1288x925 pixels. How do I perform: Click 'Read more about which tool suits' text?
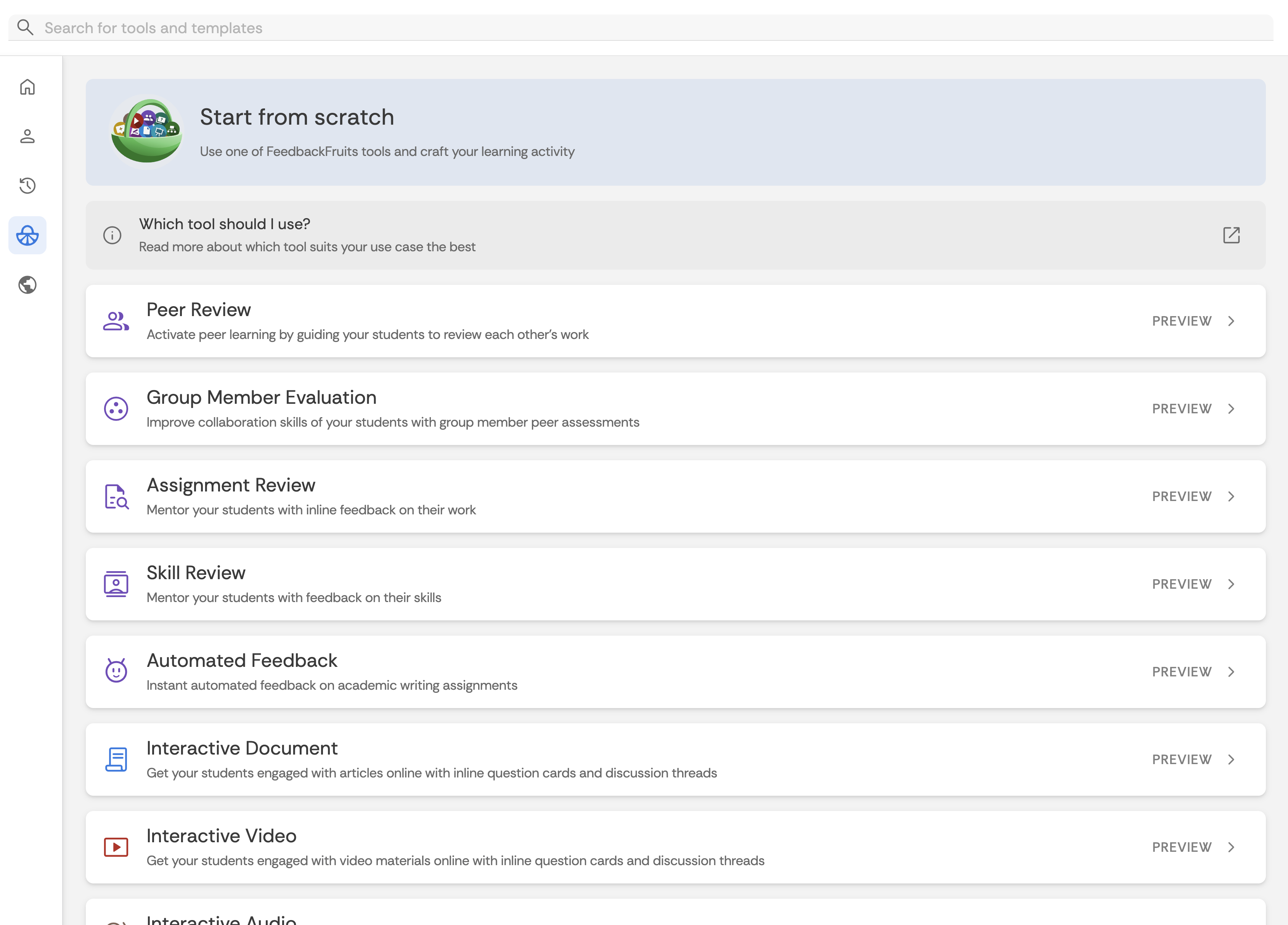coord(307,247)
